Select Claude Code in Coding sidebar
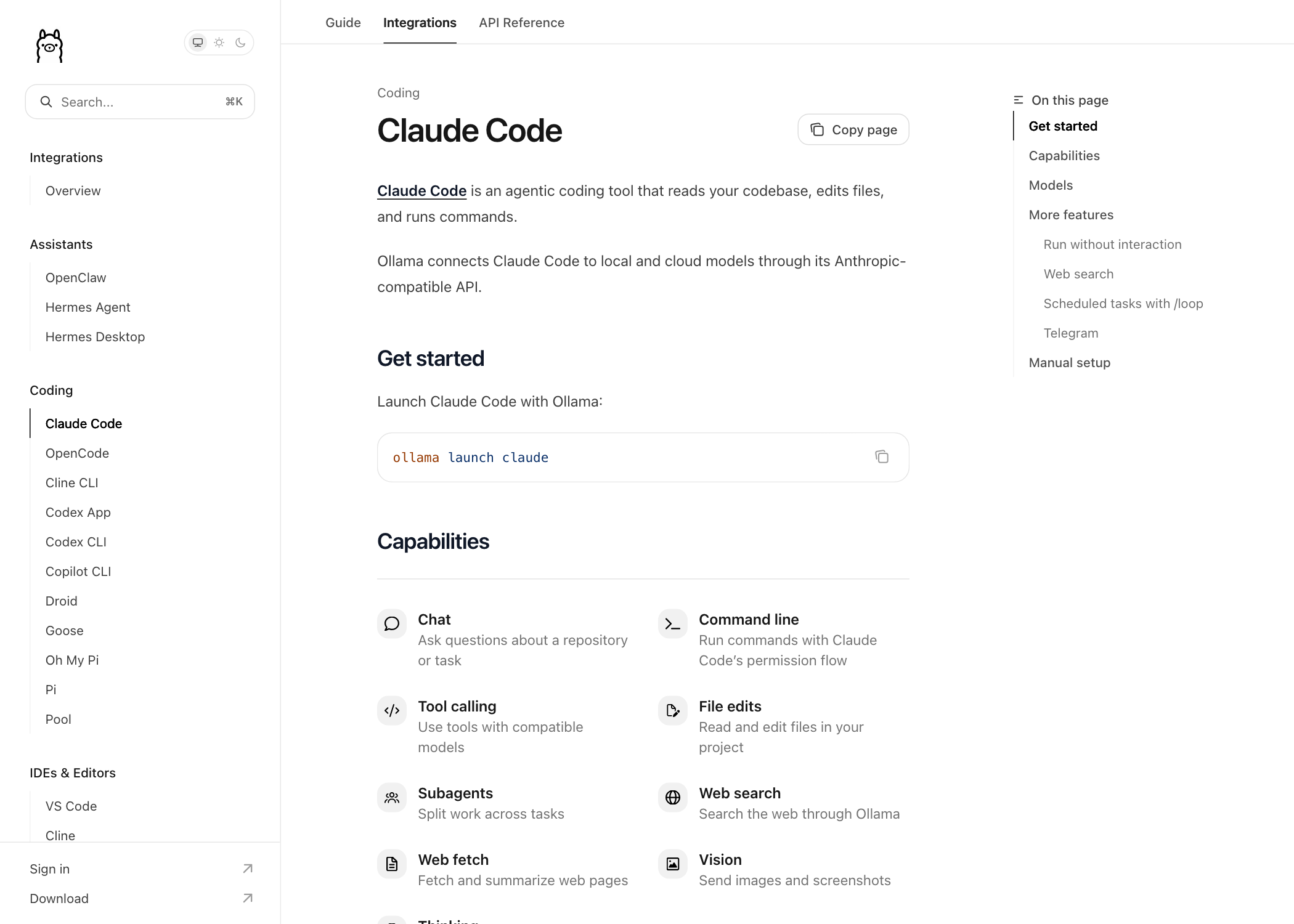Image resolution: width=1294 pixels, height=924 pixels. click(84, 424)
